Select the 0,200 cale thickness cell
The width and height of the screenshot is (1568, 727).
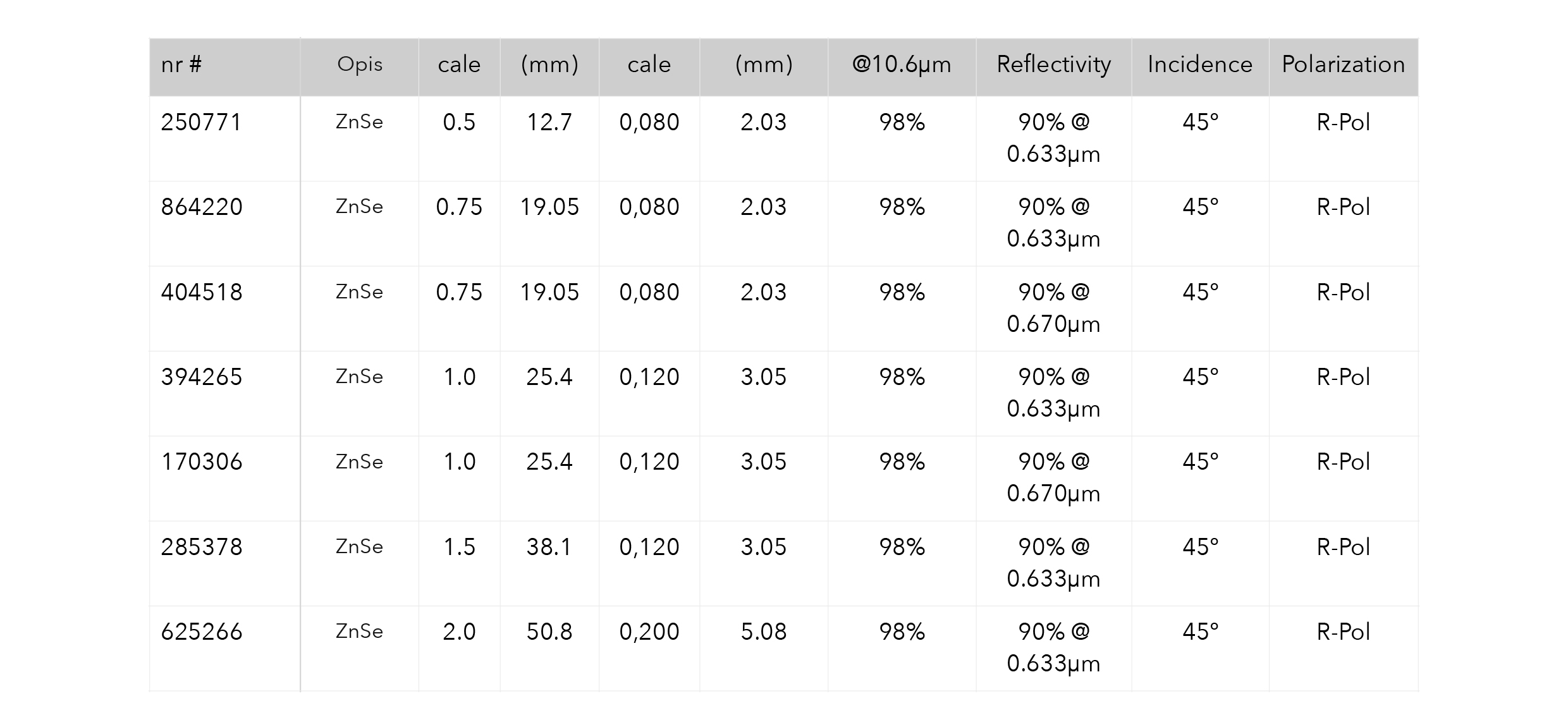click(649, 649)
